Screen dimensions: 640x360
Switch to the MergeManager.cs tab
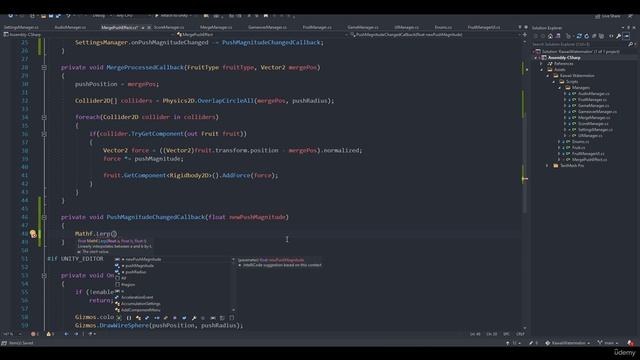(216, 27)
